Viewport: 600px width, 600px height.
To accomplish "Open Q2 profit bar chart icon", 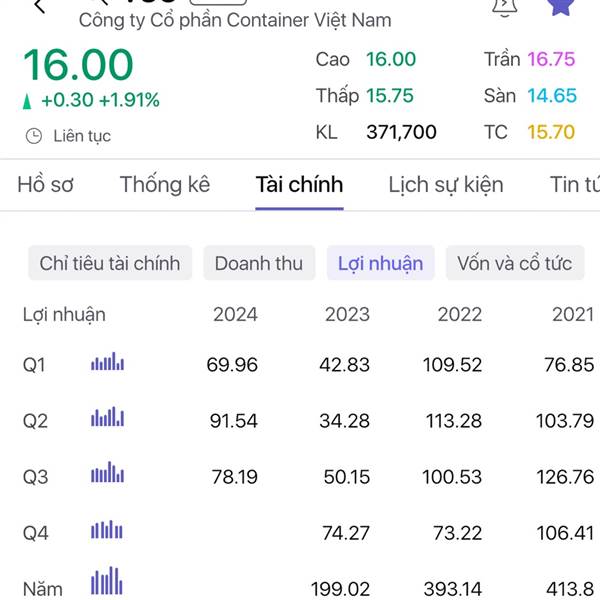I will point(108,417).
